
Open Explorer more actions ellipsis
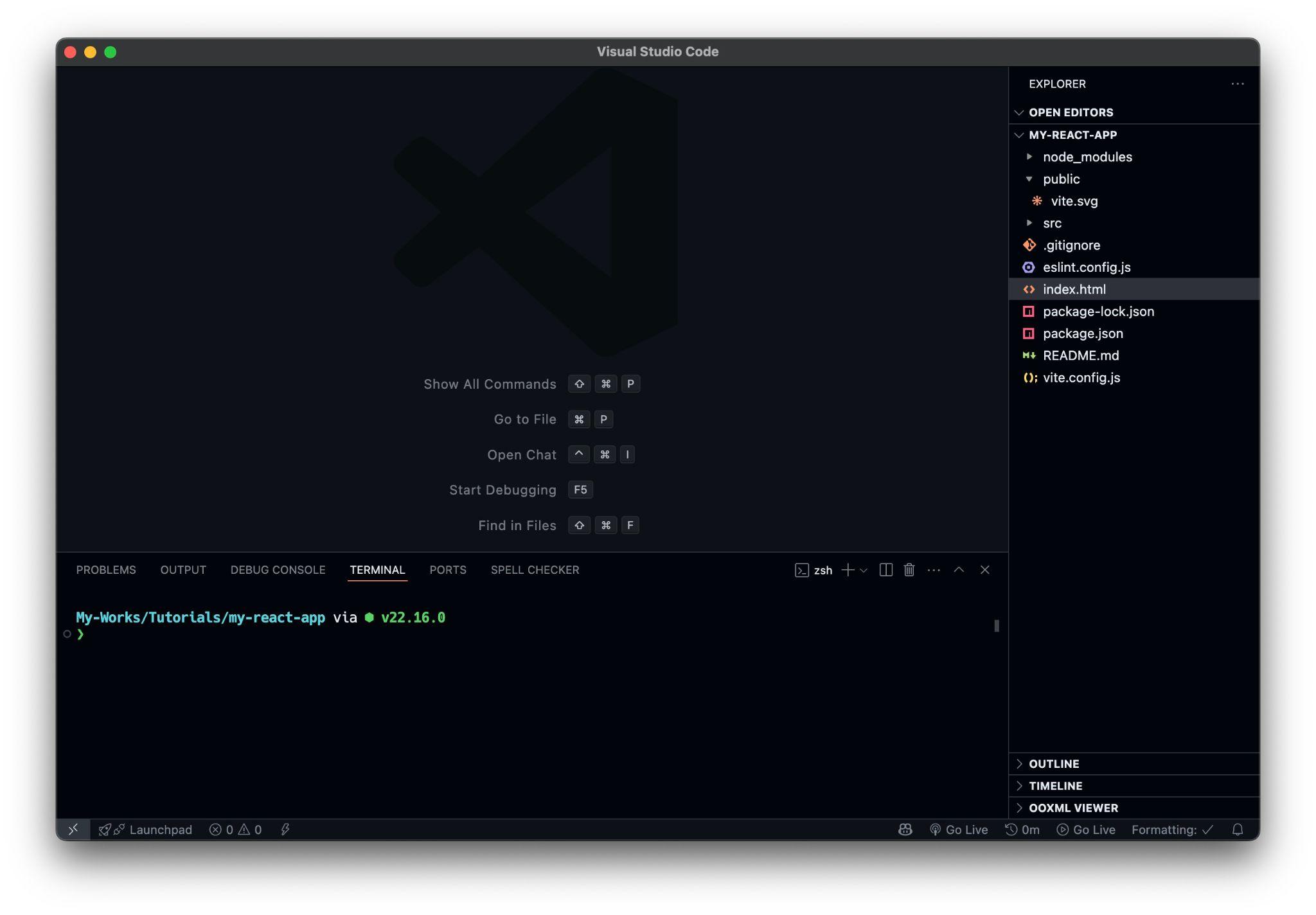[1237, 84]
